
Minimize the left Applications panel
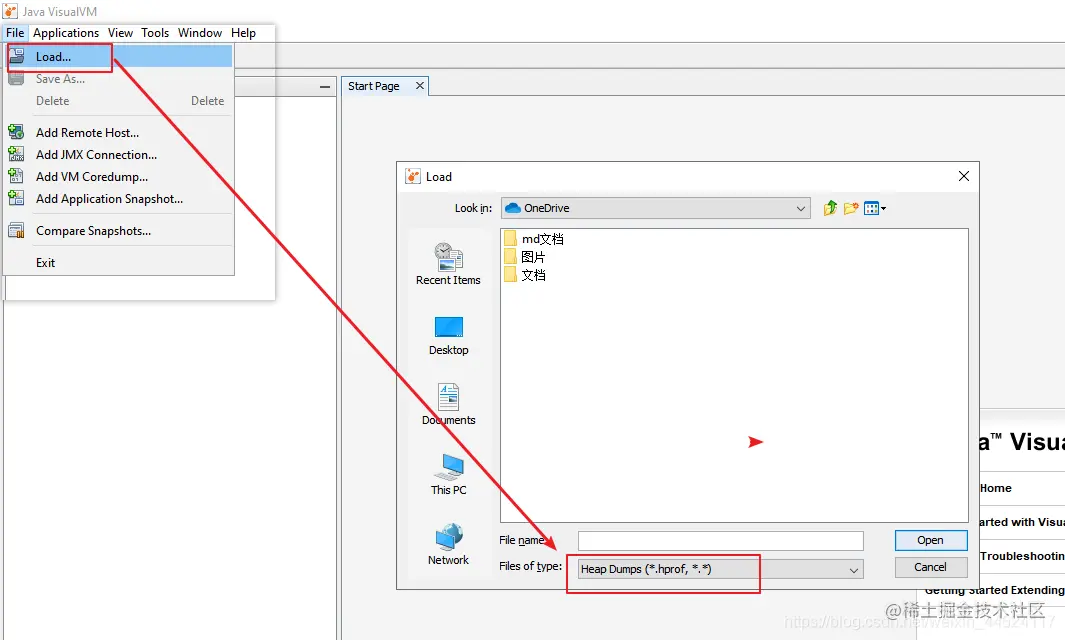pos(325,86)
